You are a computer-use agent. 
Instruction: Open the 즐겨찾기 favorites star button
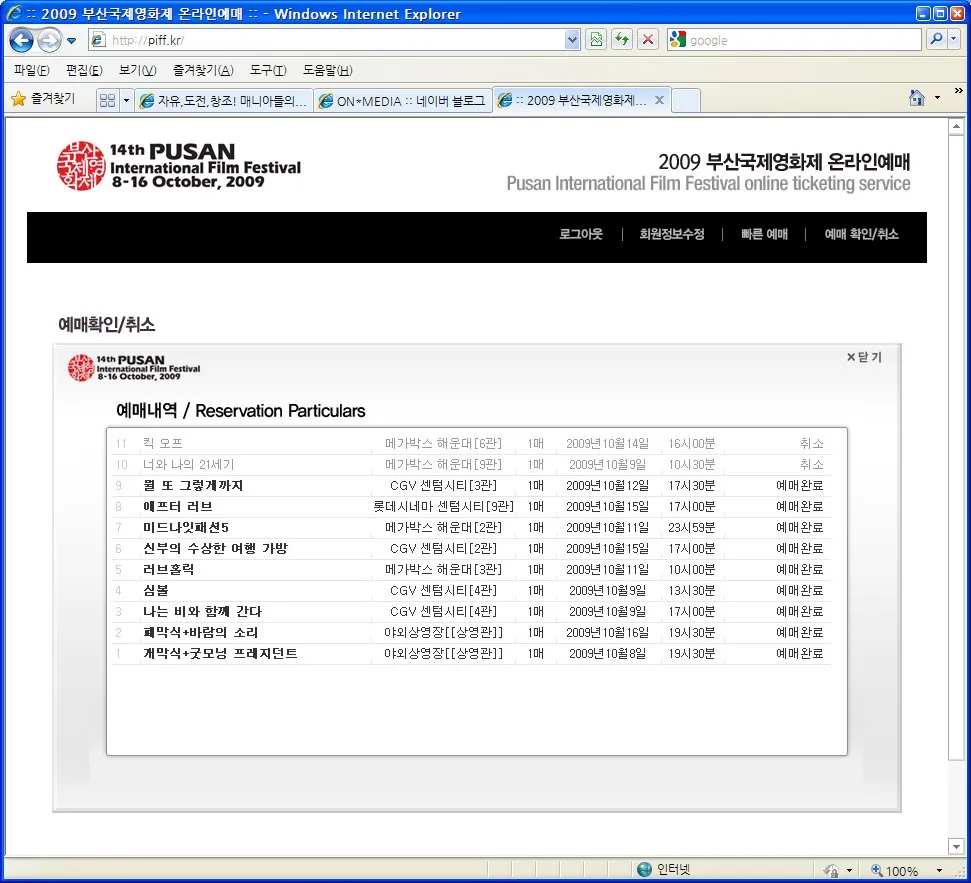coord(42,99)
